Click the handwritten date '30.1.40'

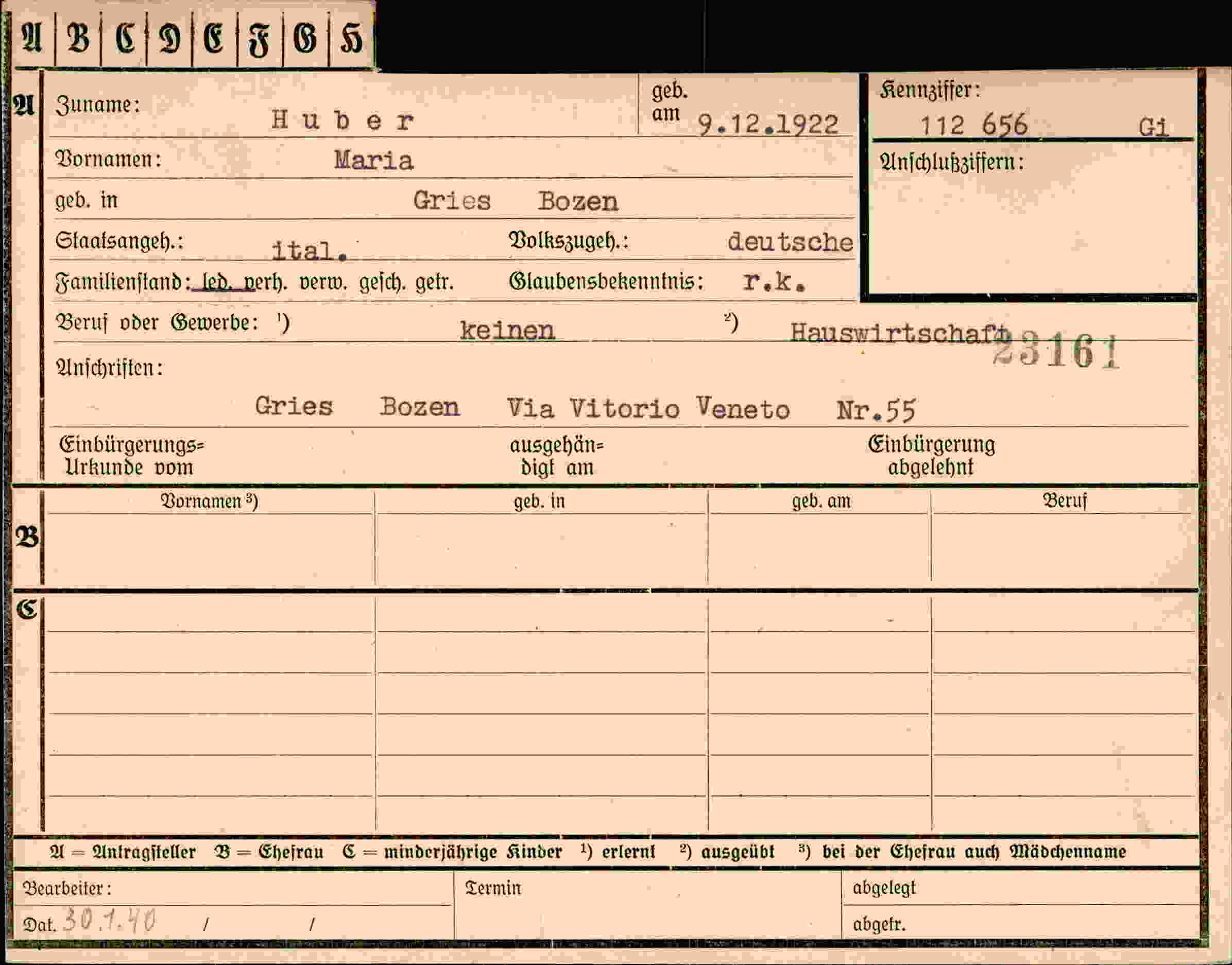tap(109, 922)
